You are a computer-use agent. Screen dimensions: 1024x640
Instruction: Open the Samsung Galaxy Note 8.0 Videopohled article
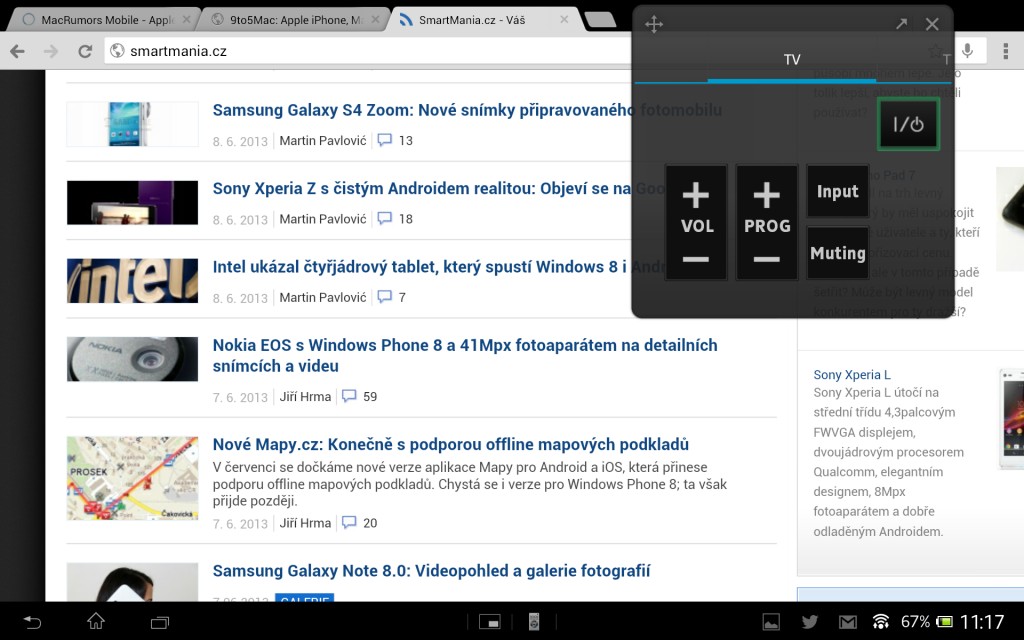(431, 571)
